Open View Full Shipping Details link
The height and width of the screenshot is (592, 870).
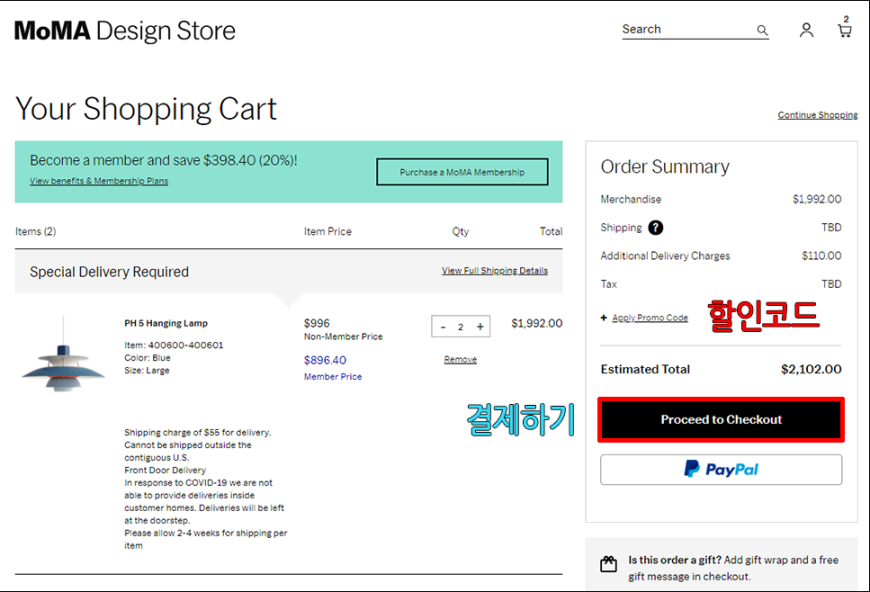pos(494,271)
